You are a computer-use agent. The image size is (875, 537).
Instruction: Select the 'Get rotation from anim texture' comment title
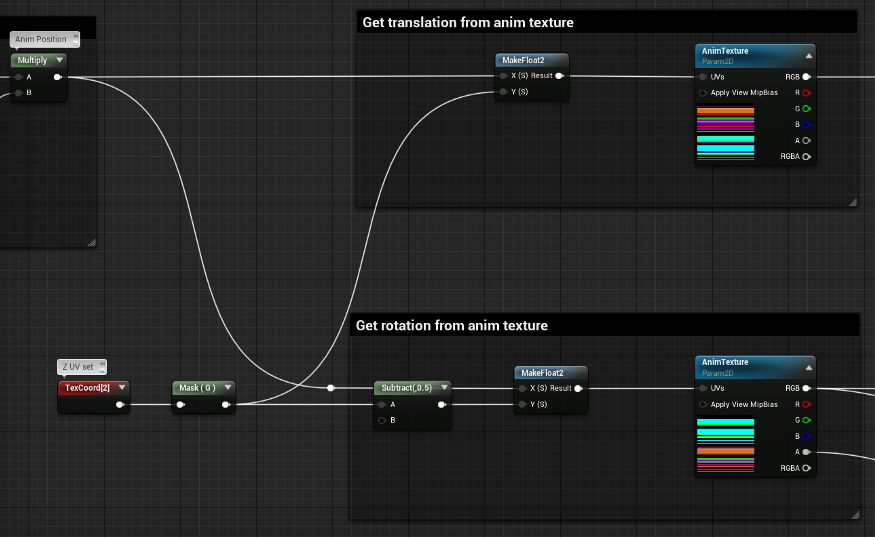(451, 325)
